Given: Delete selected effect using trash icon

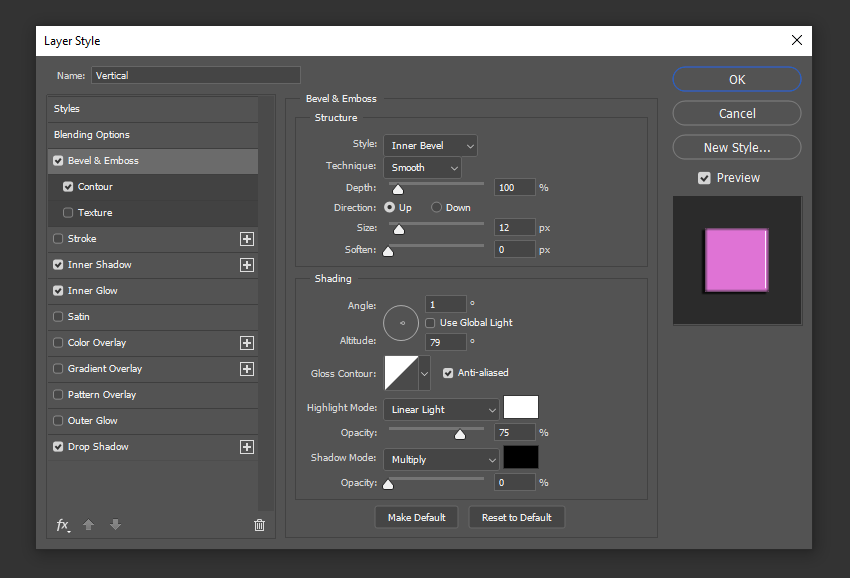Looking at the screenshot, I should coord(259,524).
